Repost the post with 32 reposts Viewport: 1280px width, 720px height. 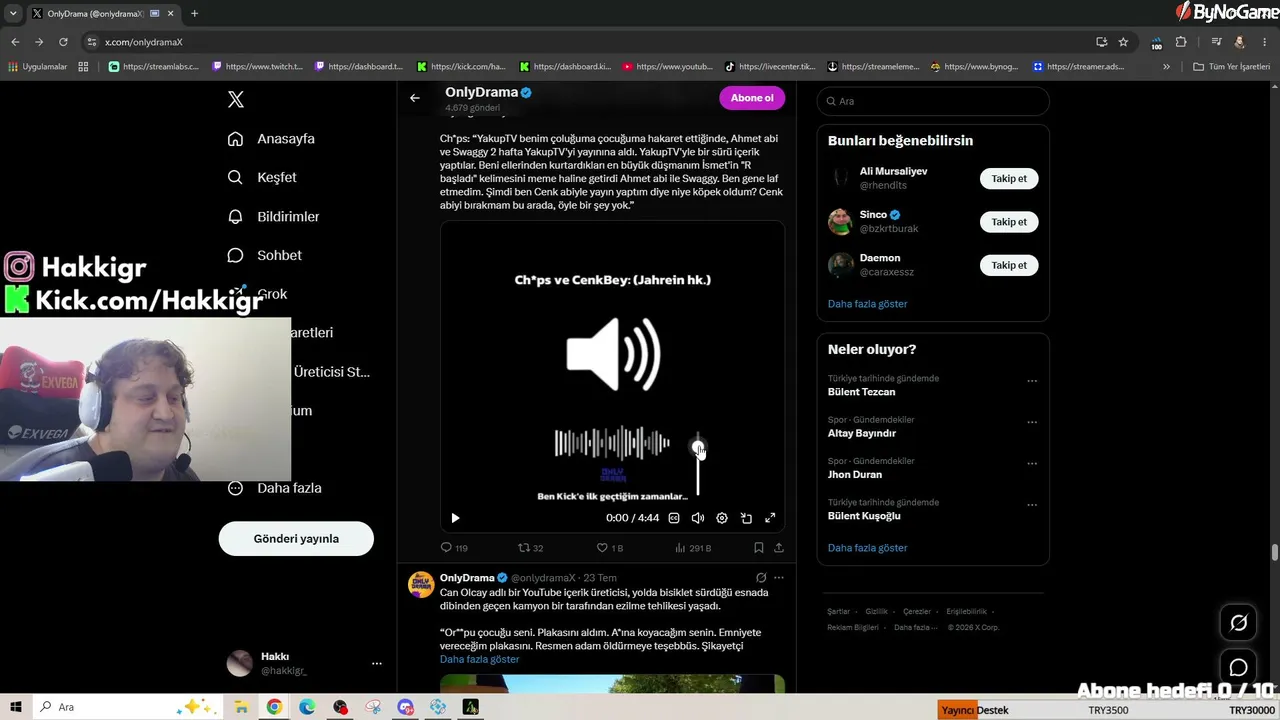(530, 548)
